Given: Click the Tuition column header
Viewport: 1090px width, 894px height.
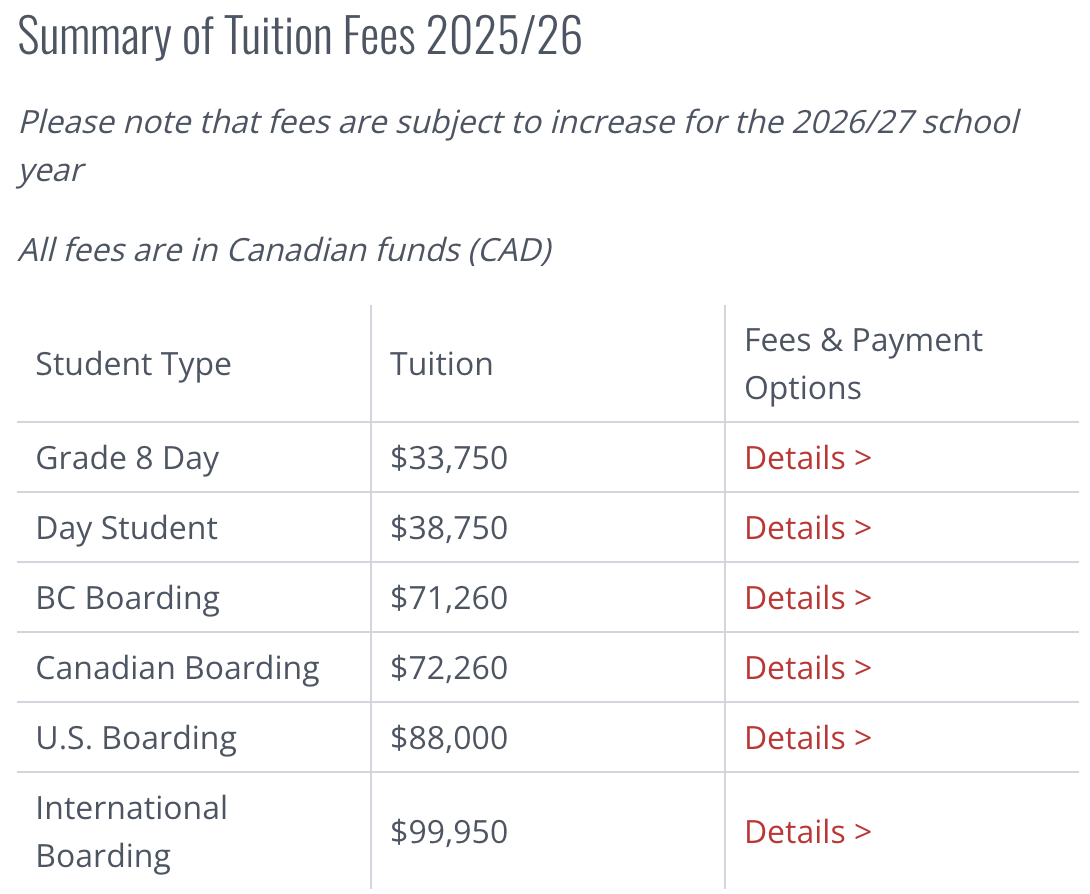Looking at the screenshot, I should click(441, 364).
